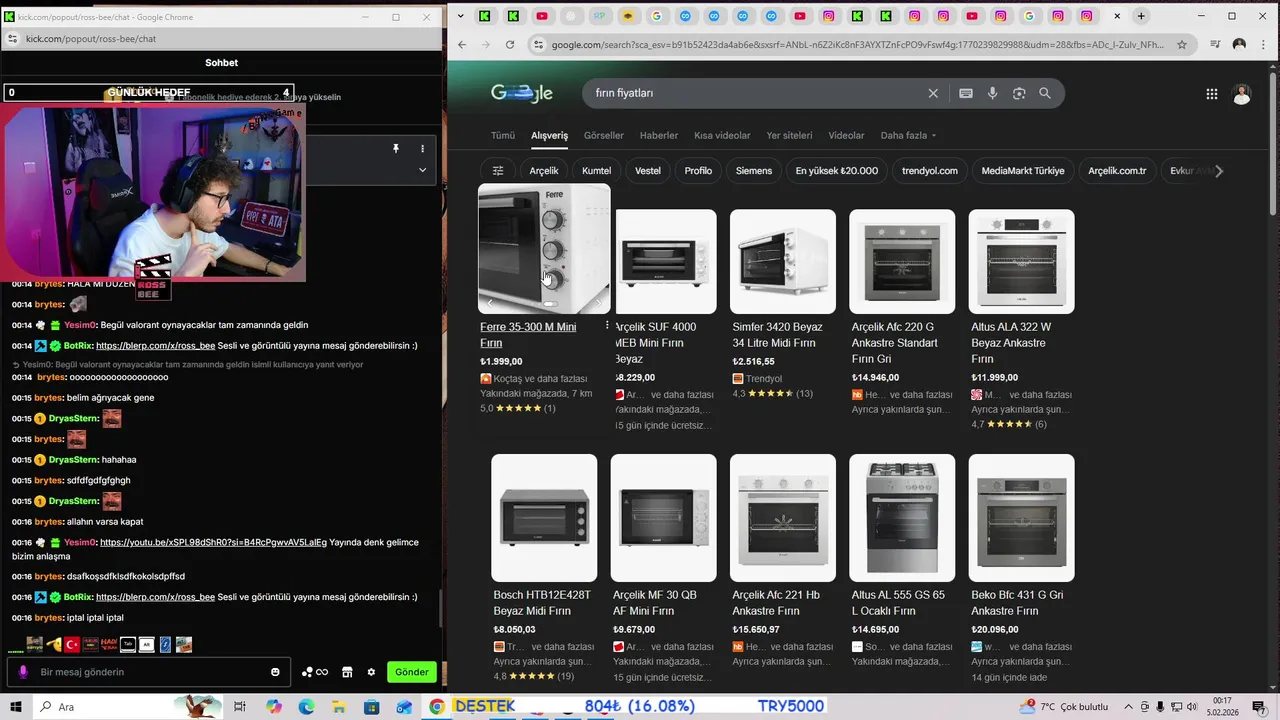Toggle the En yüksek ₺20.000 filter chip
Viewport: 1280px width, 720px height.
click(x=837, y=171)
